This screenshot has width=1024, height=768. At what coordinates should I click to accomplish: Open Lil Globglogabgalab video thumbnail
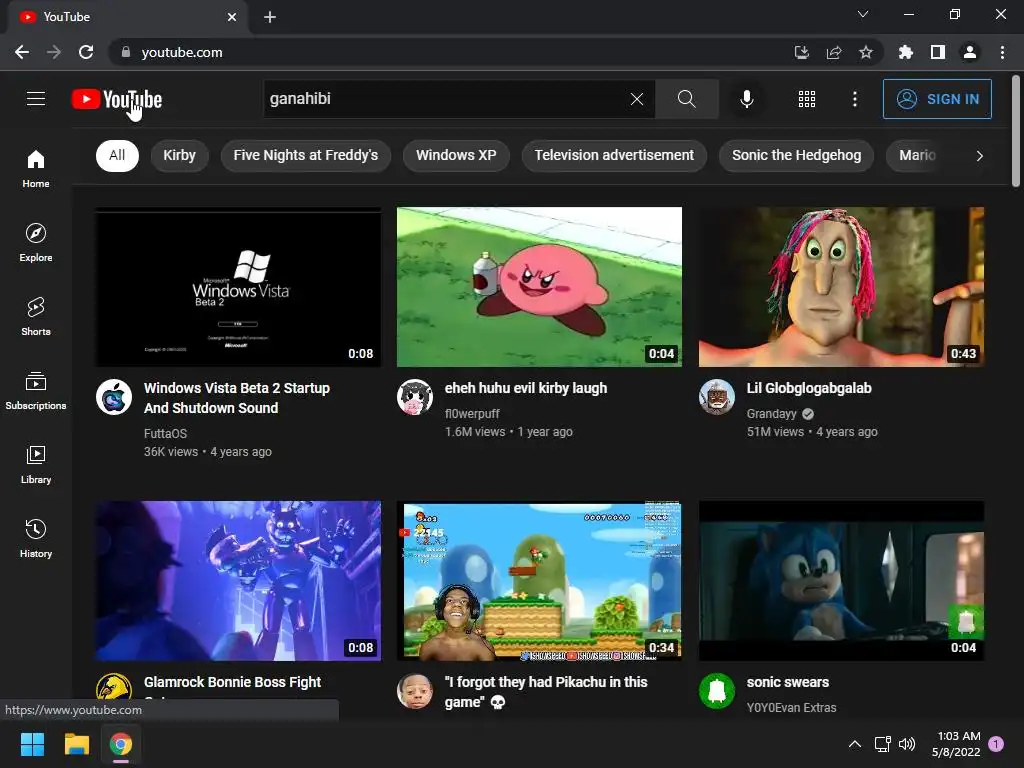click(x=841, y=287)
